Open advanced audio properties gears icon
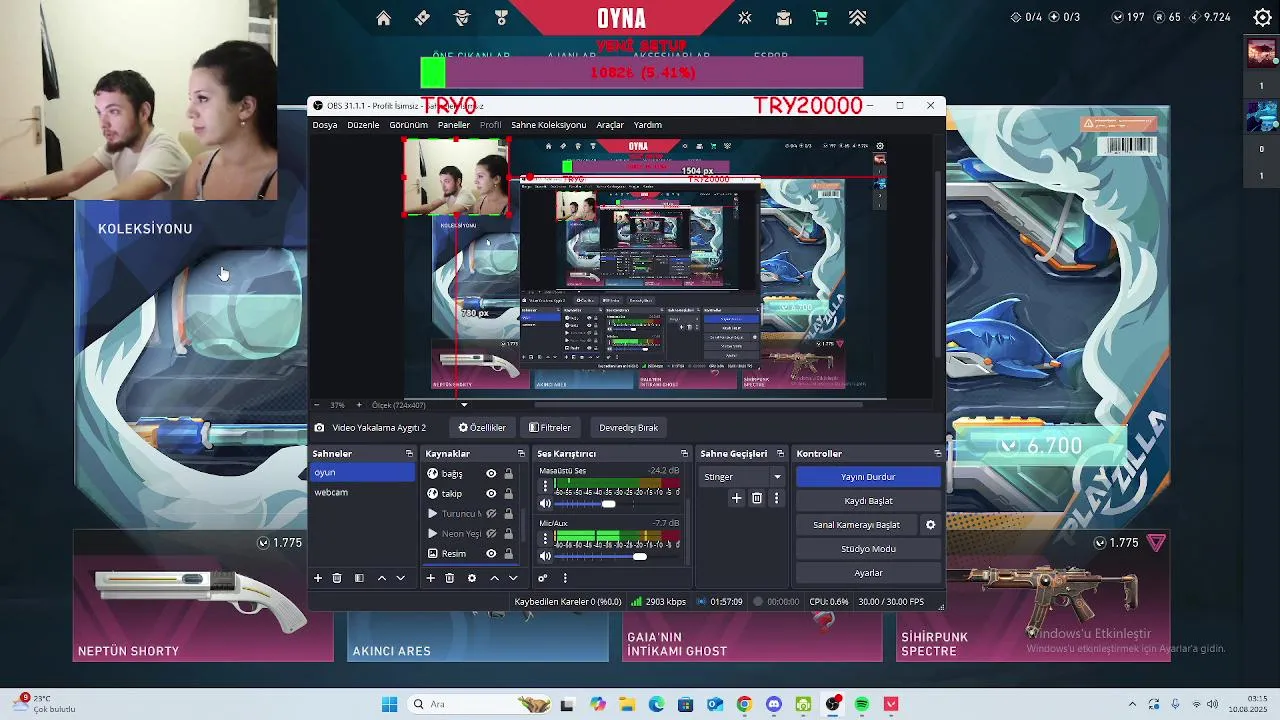 tap(543, 578)
